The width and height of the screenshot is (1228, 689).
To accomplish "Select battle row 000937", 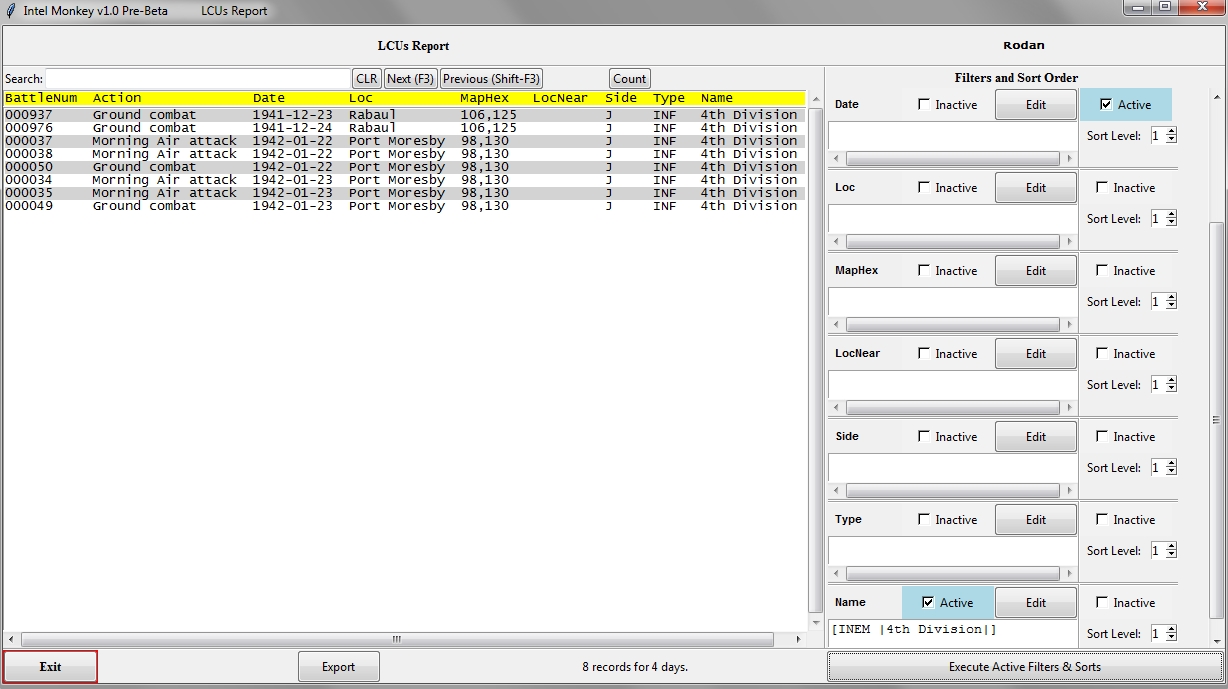I will [404, 114].
